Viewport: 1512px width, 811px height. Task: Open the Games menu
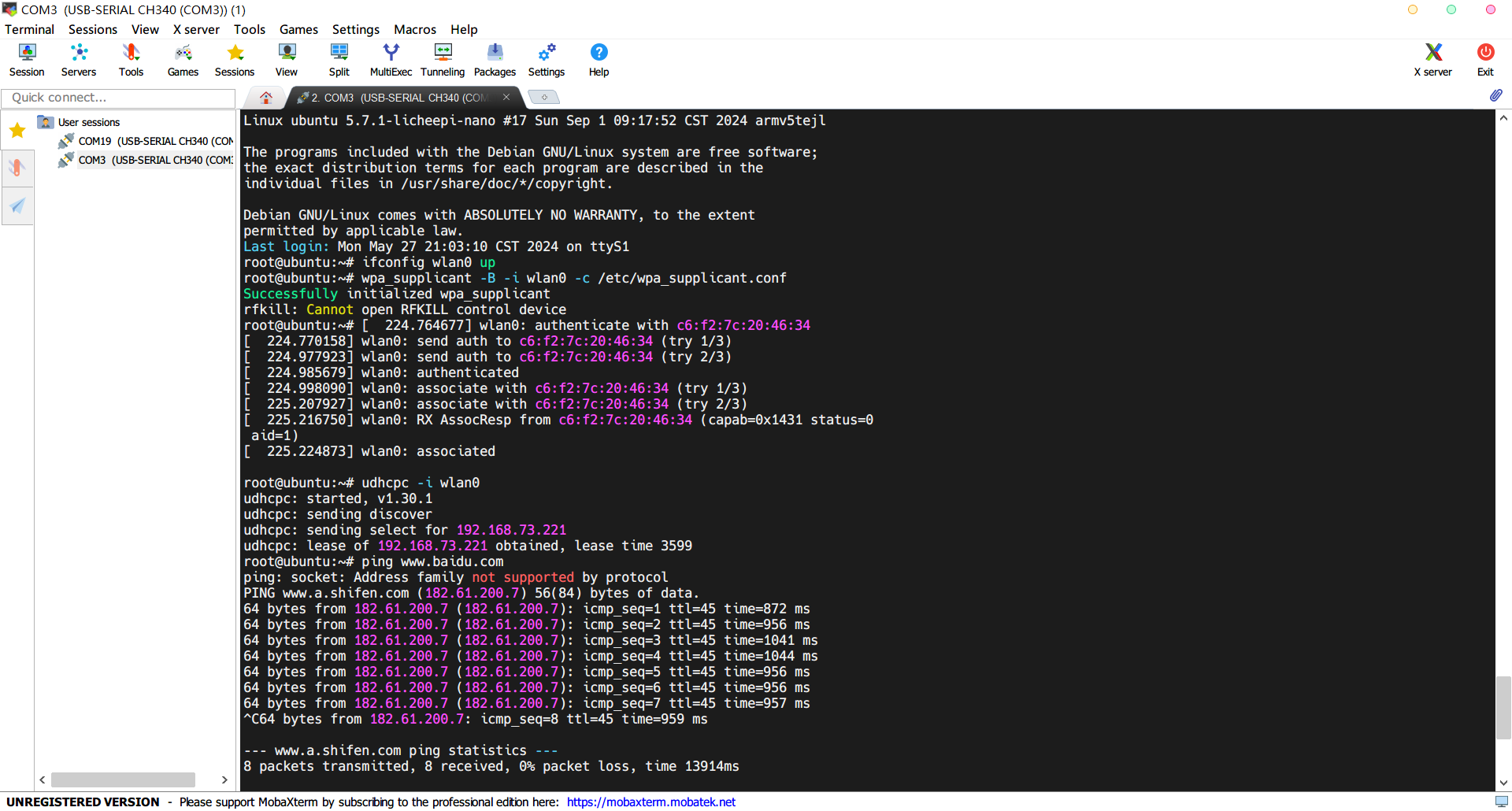coord(298,29)
